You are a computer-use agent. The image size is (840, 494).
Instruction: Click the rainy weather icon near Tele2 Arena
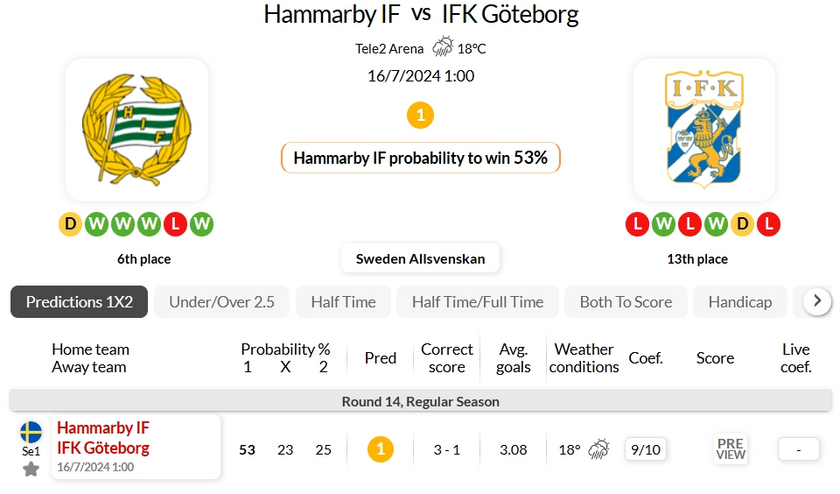(441, 47)
